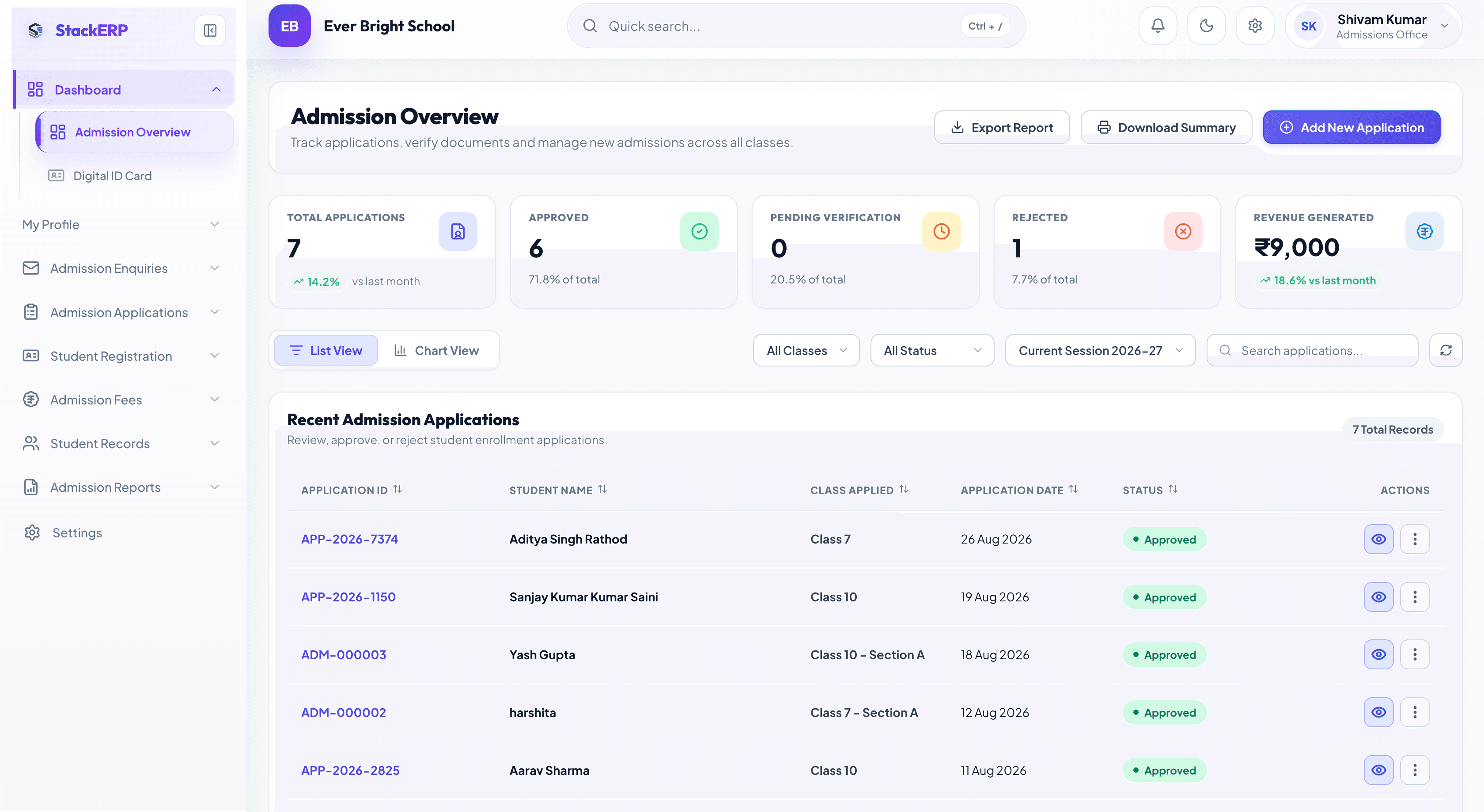Open application APP-2026-7374
This screenshot has height=812, width=1484.
click(x=350, y=539)
